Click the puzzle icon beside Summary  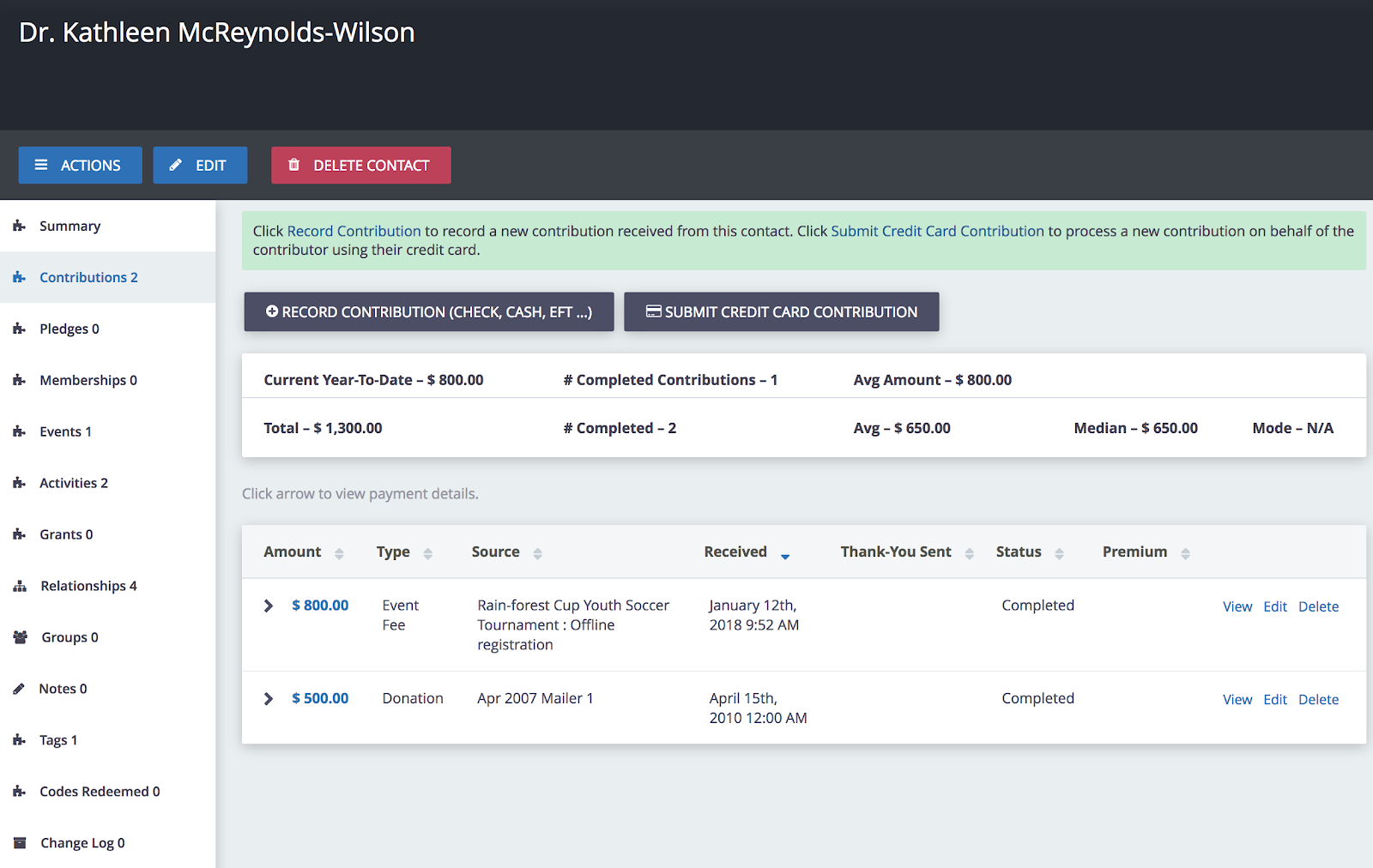(19, 226)
